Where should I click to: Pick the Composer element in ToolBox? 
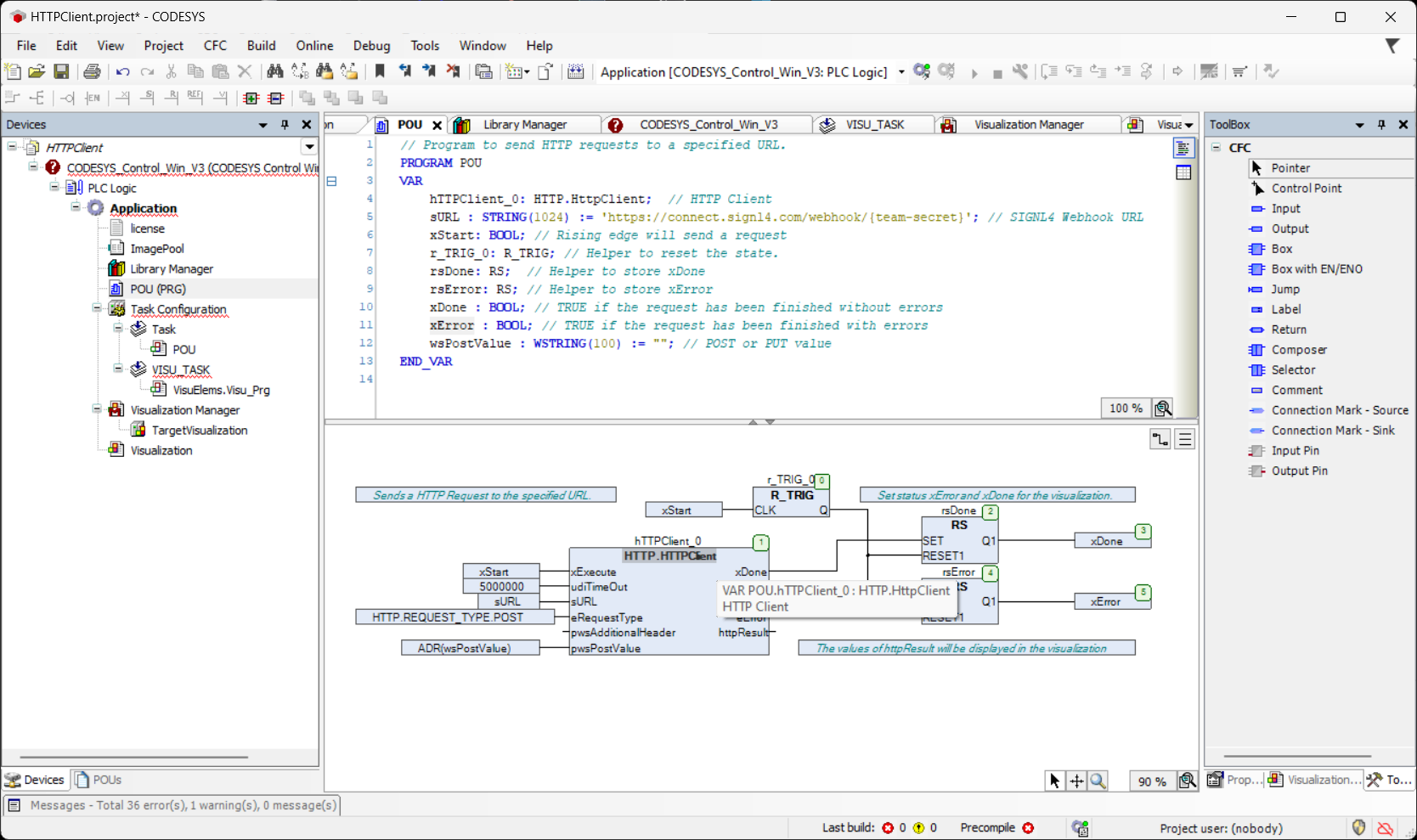[x=1299, y=350]
